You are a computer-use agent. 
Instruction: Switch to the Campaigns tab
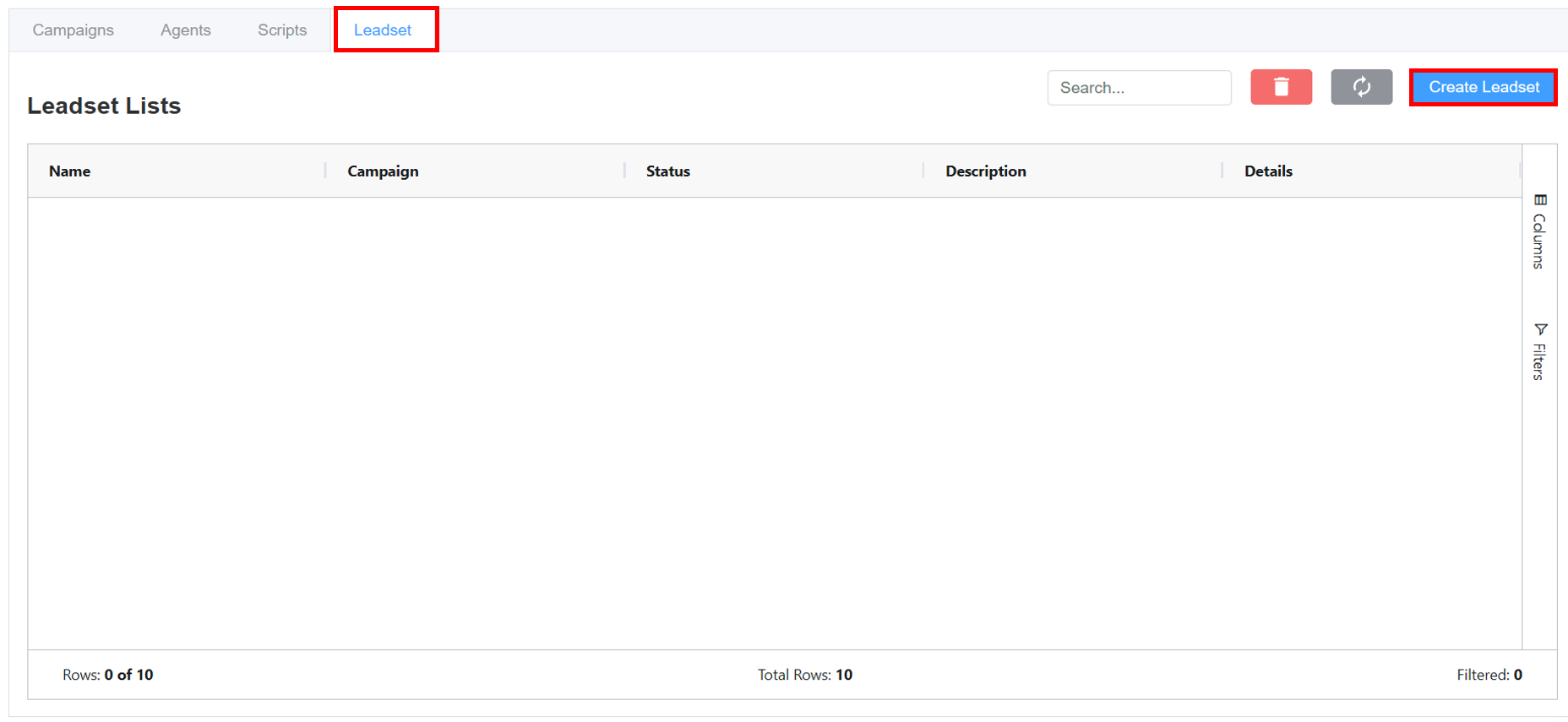coord(73,30)
